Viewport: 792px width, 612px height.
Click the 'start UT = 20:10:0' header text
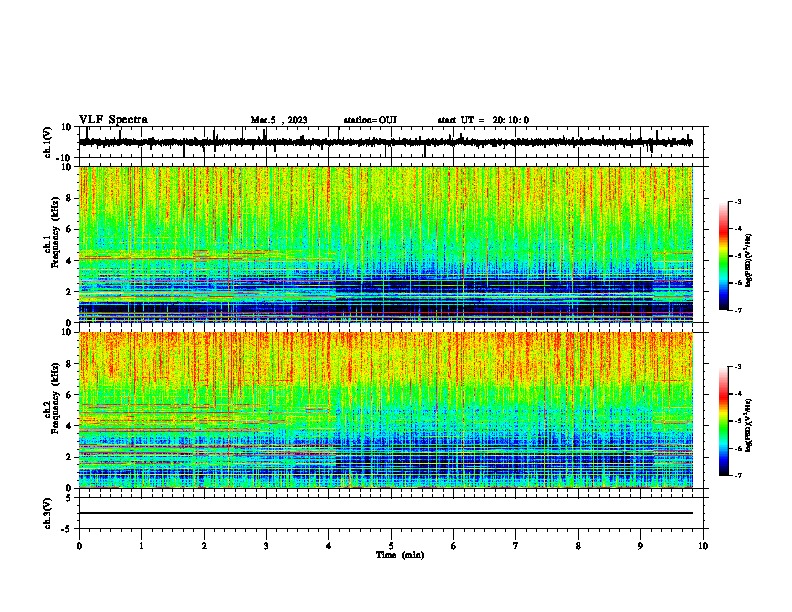[x=483, y=120]
